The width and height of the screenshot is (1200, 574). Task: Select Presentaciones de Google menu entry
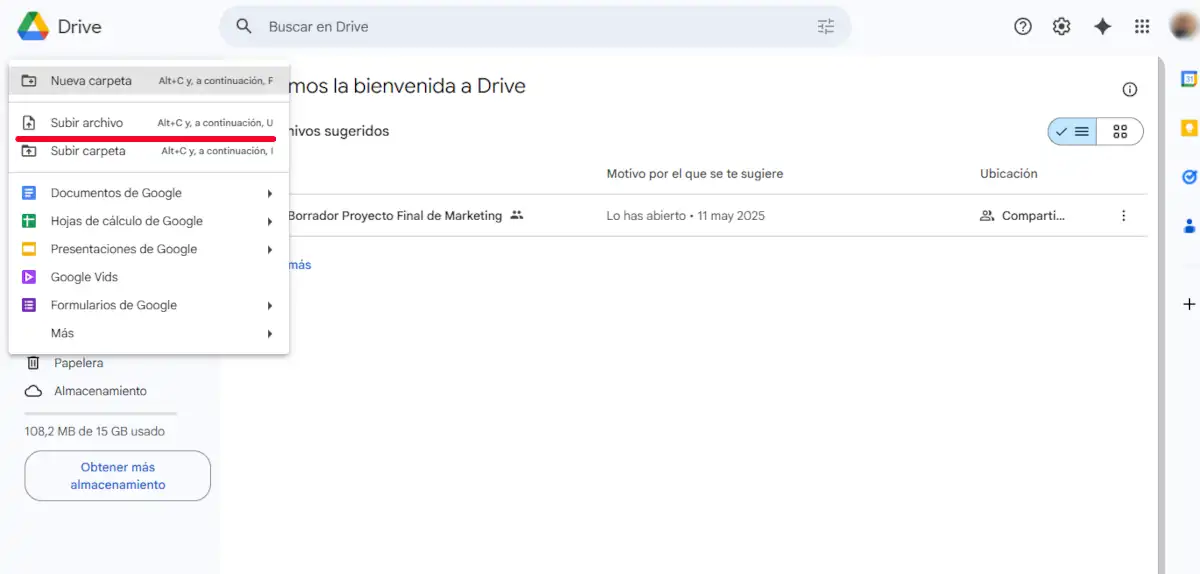pyautogui.click(x=149, y=249)
